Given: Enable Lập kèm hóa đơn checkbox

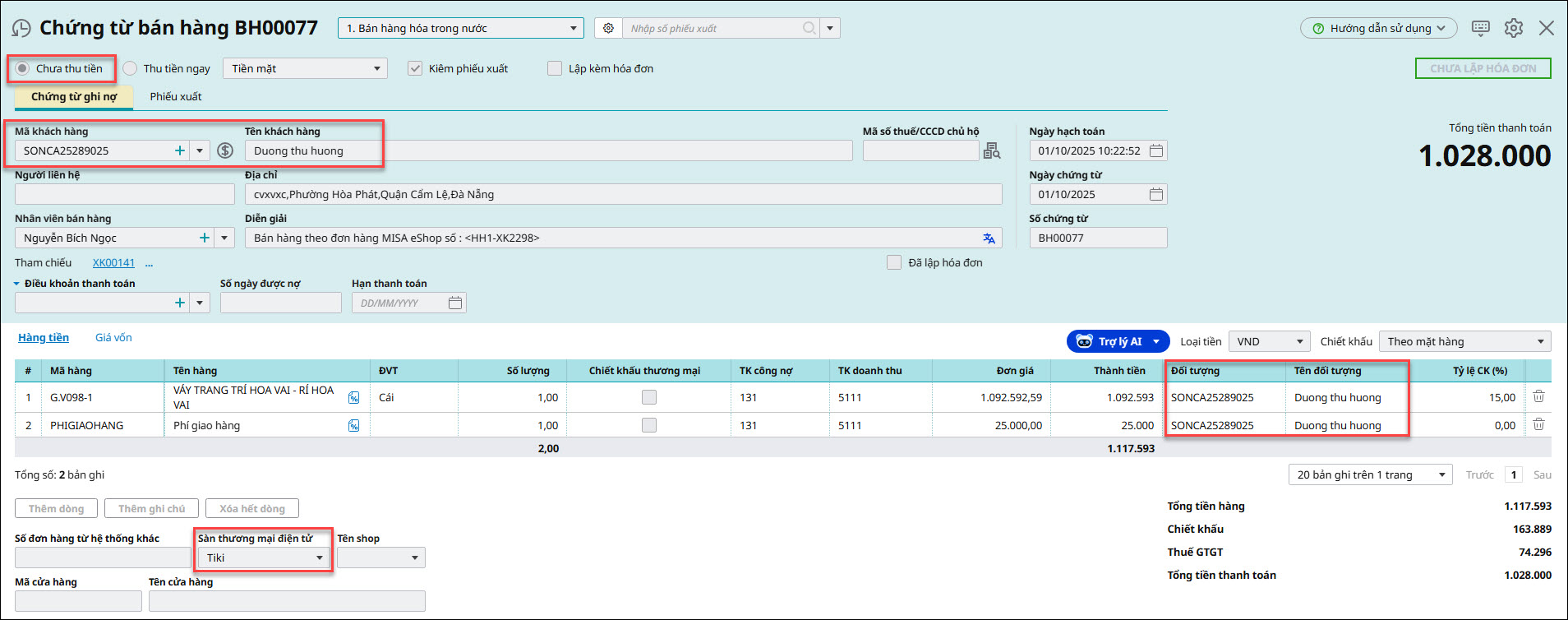Looking at the screenshot, I should tap(555, 68).
